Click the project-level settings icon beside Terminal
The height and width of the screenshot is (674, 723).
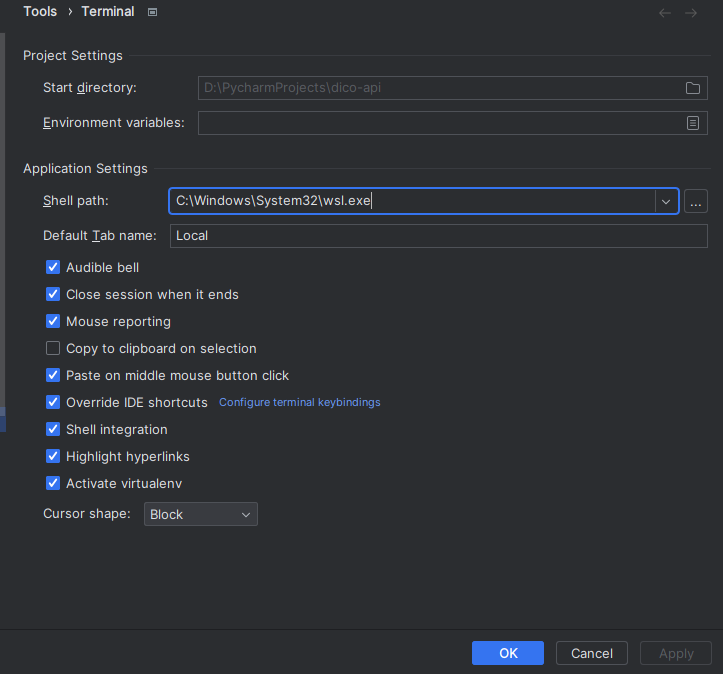pyautogui.click(x=152, y=12)
